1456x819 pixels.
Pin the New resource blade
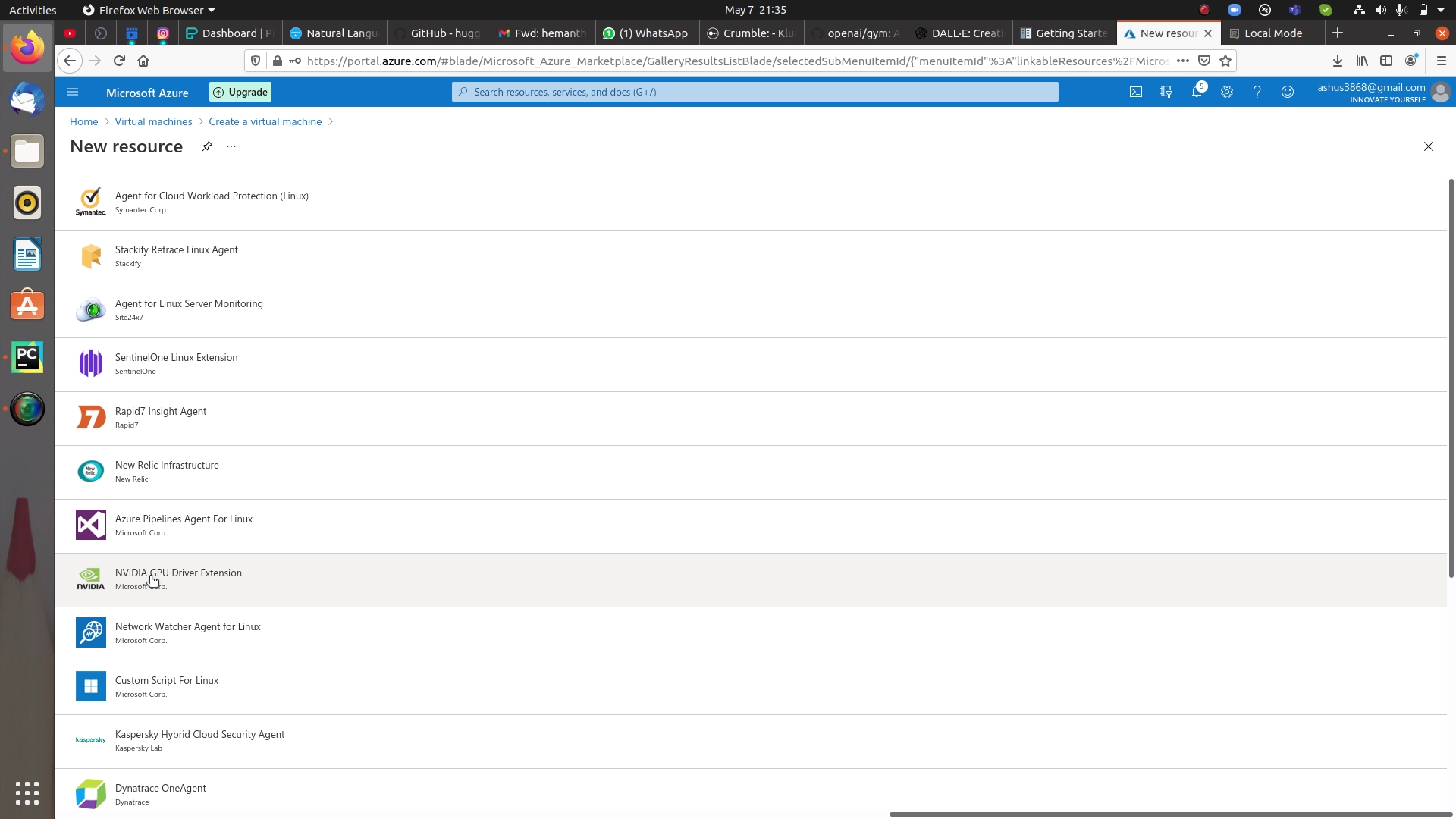pyautogui.click(x=206, y=146)
